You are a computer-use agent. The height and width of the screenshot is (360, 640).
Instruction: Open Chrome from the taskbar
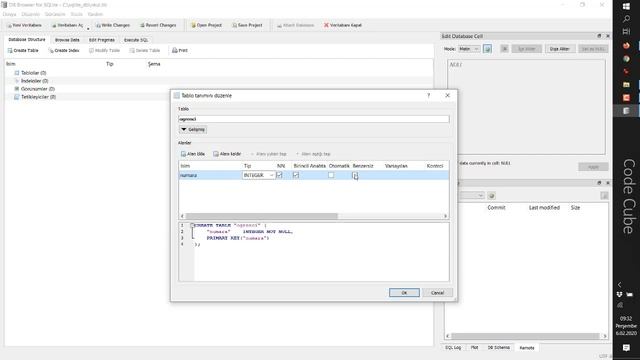(x=626, y=59)
